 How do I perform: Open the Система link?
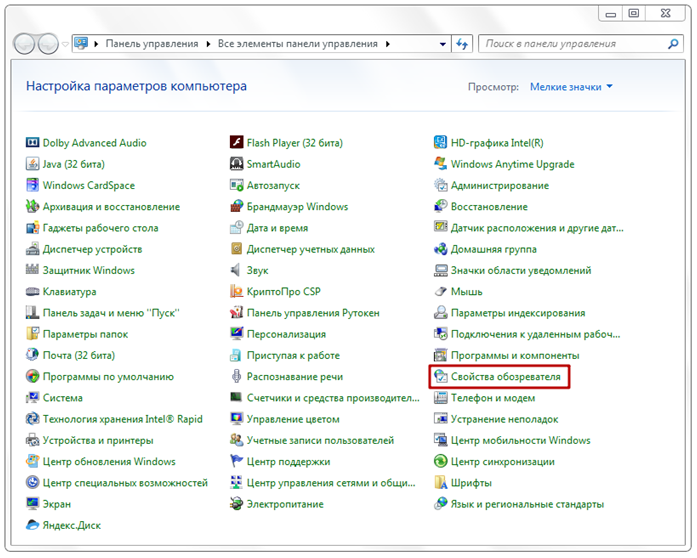pos(63,397)
